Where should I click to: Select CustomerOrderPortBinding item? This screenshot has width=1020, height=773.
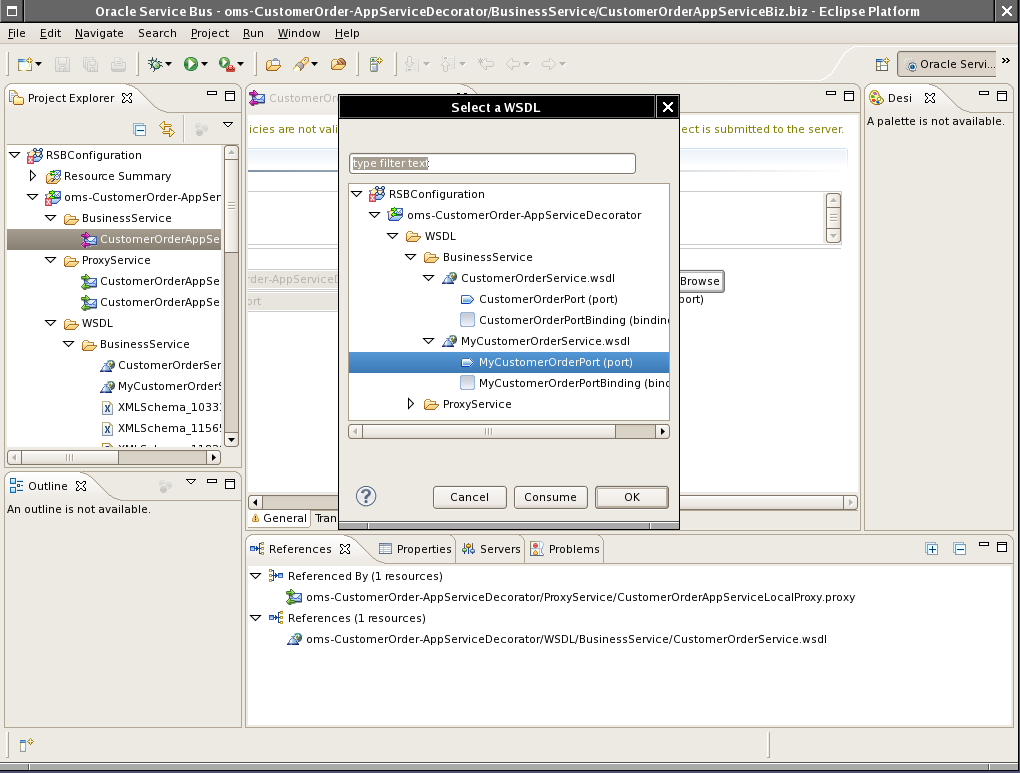pos(565,319)
